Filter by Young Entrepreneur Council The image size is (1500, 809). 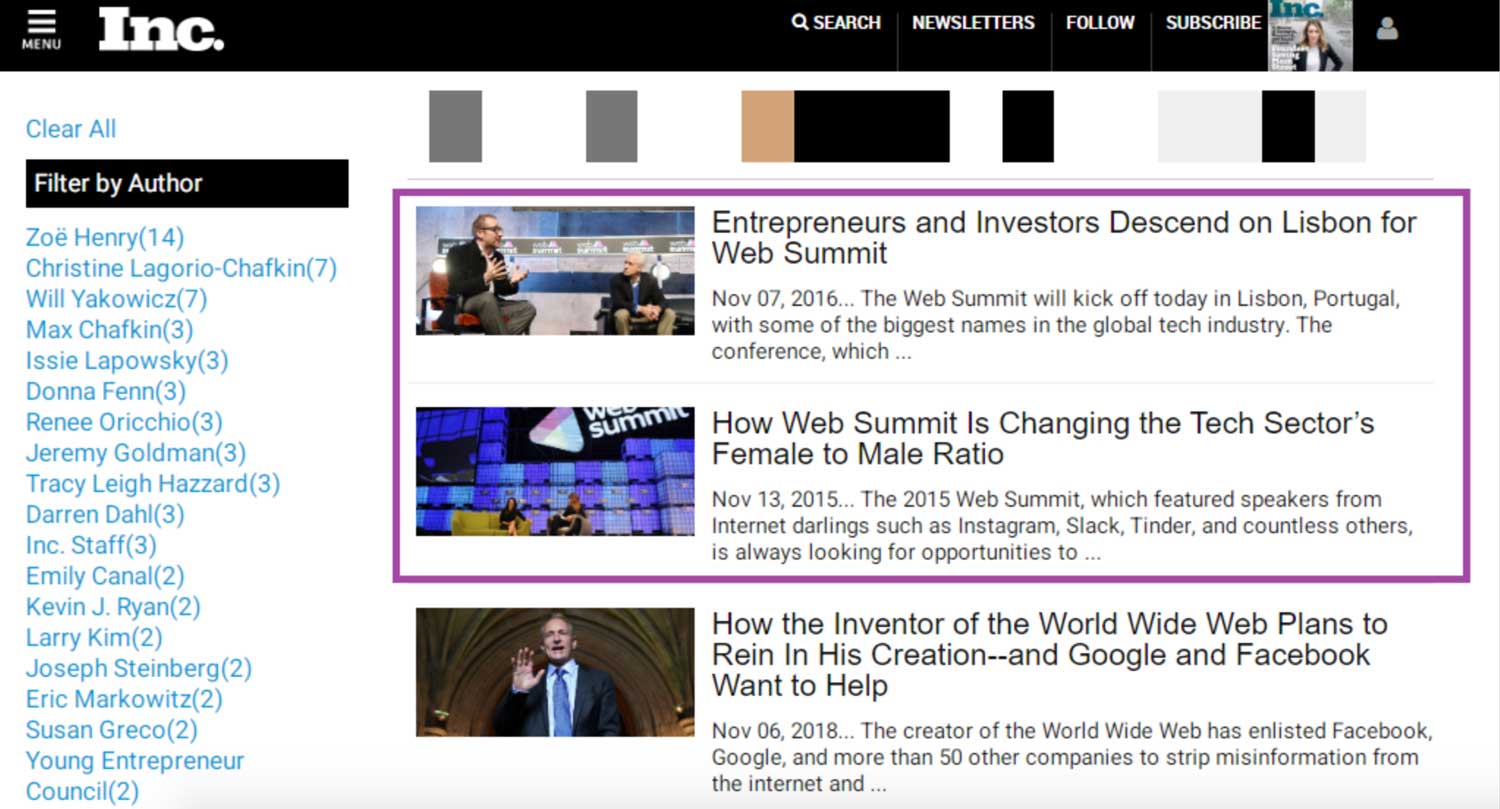[135, 777]
